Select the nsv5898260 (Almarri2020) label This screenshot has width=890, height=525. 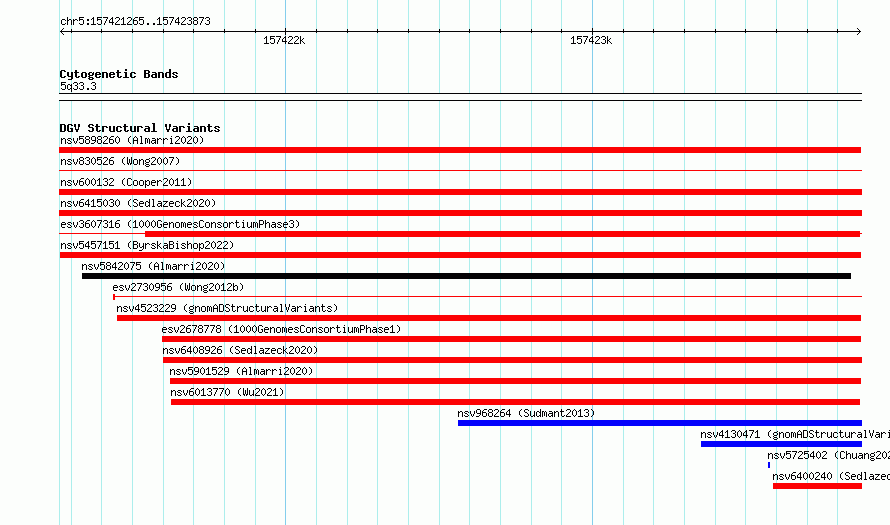[132, 140]
